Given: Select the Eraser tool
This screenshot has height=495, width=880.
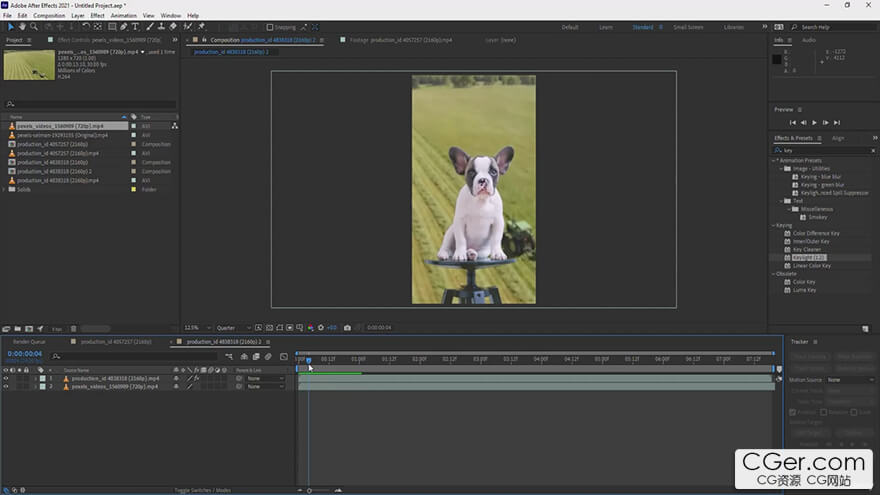Looking at the screenshot, I should (173, 26).
